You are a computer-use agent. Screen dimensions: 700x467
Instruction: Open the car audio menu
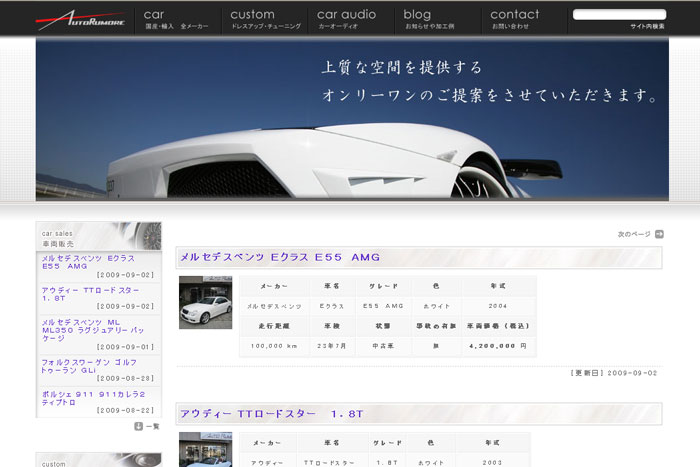(346, 20)
